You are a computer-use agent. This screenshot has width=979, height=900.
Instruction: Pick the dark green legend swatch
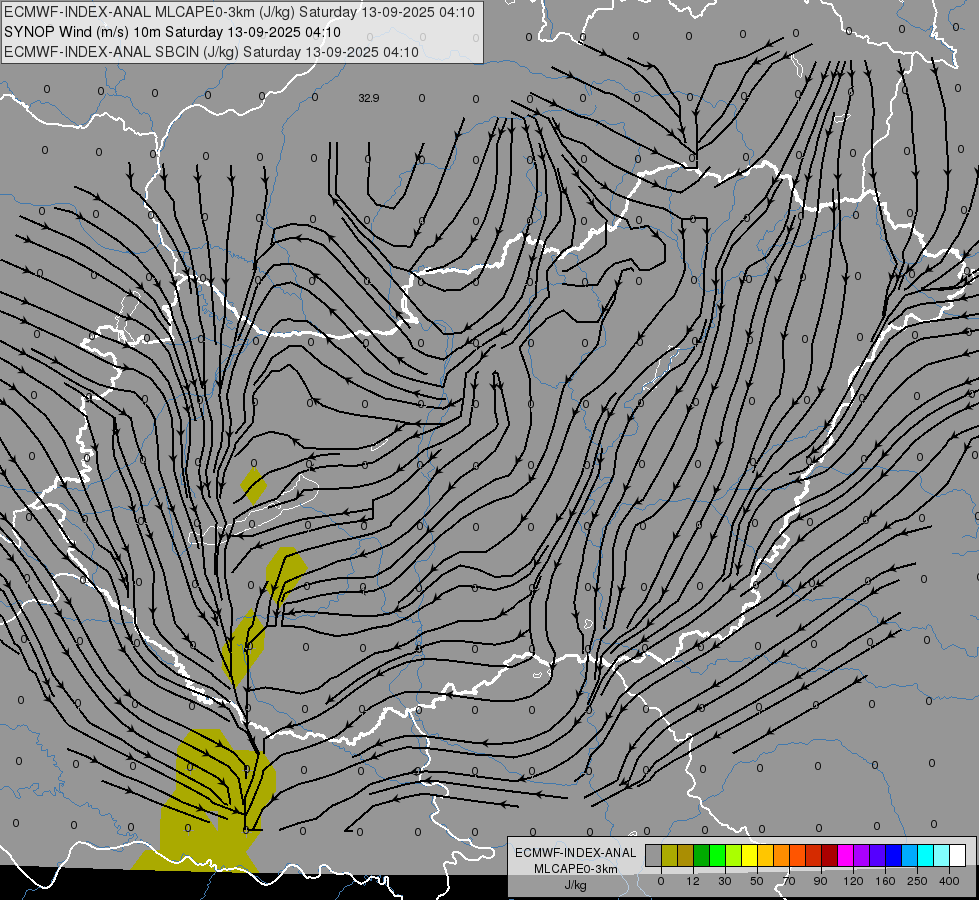click(702, 856)
